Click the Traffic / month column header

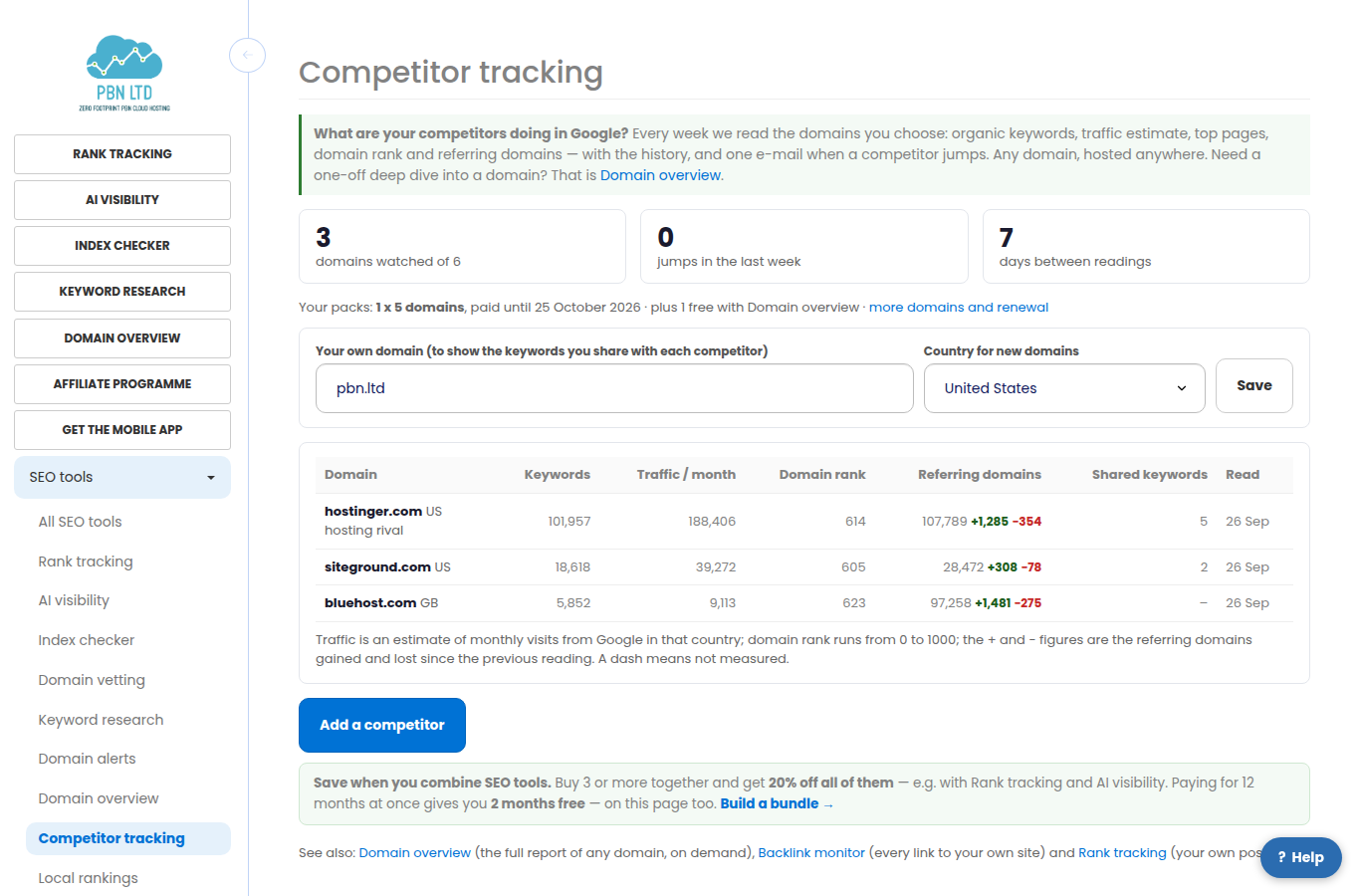(686, 475)
